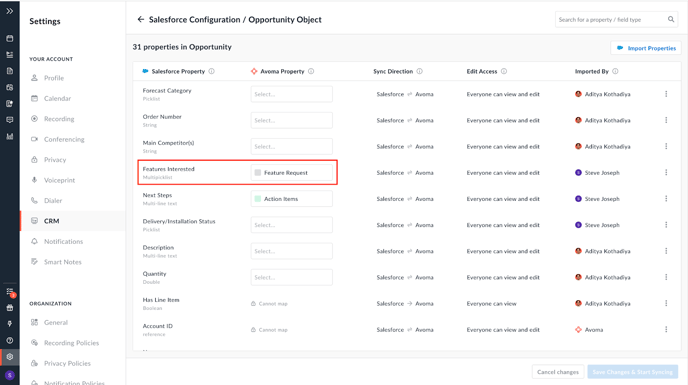Image resolution: width=688 pixels, height=385 pixels.
Task: Open the tasks icon with red notification badge
Action: point(11,292)
